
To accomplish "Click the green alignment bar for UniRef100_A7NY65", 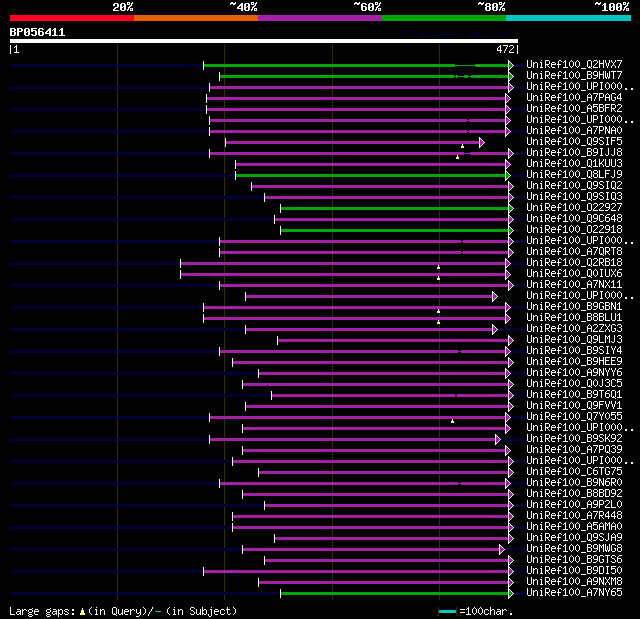I will [395, 594].
